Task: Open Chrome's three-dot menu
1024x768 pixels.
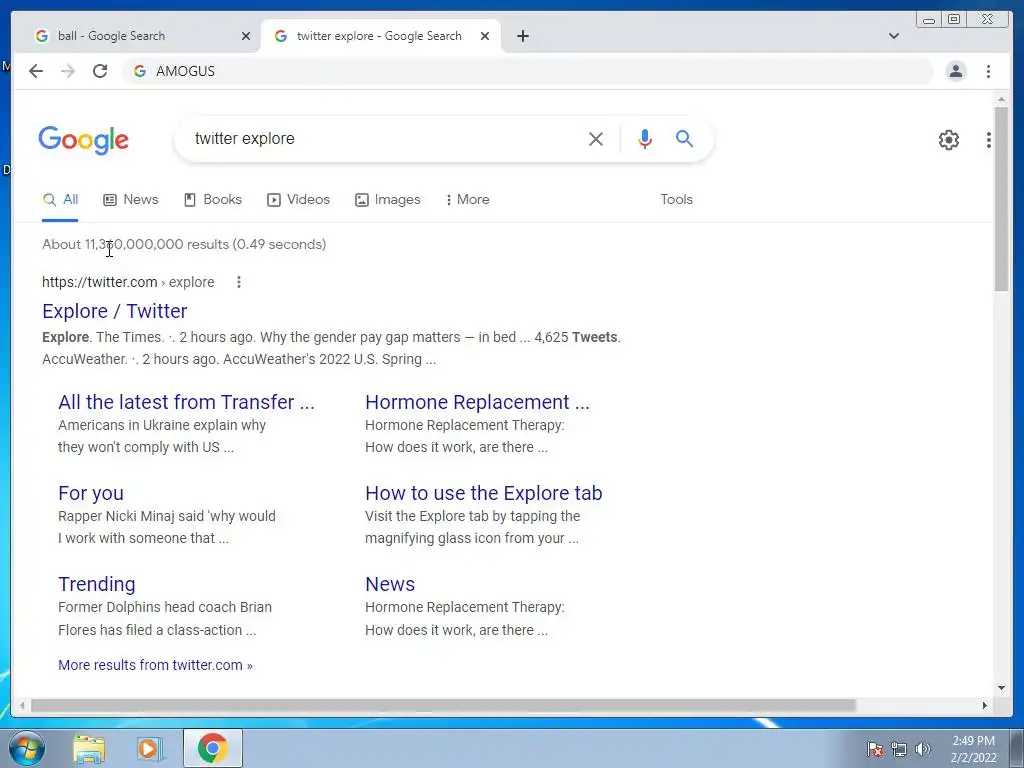Action: 988,71
